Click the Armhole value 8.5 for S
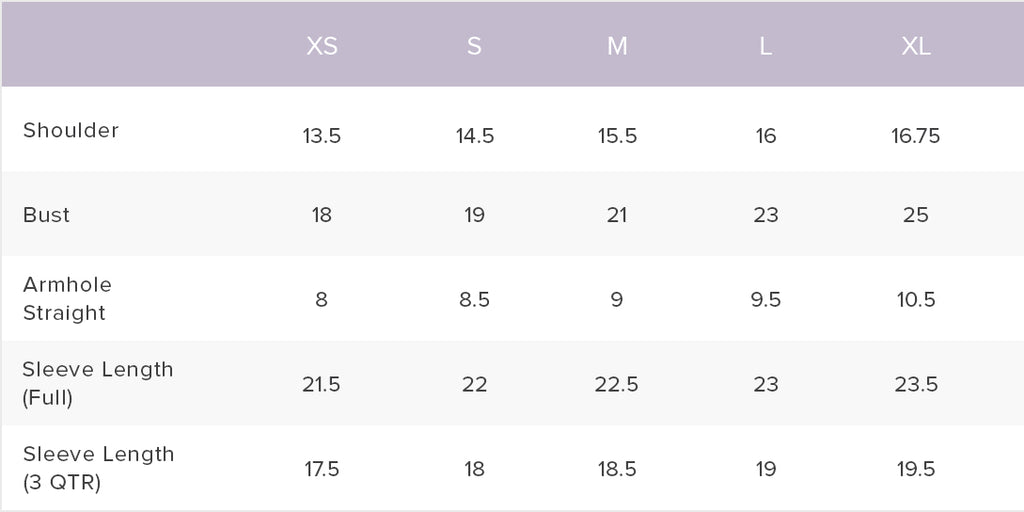The width and height of the screenshot is (1024, 512). point(474,300)
